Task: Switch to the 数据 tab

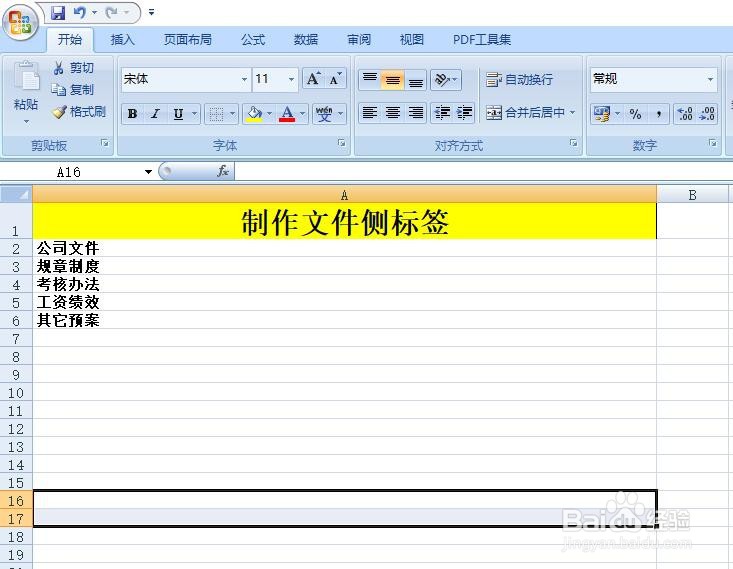Action: coord(306,40)
